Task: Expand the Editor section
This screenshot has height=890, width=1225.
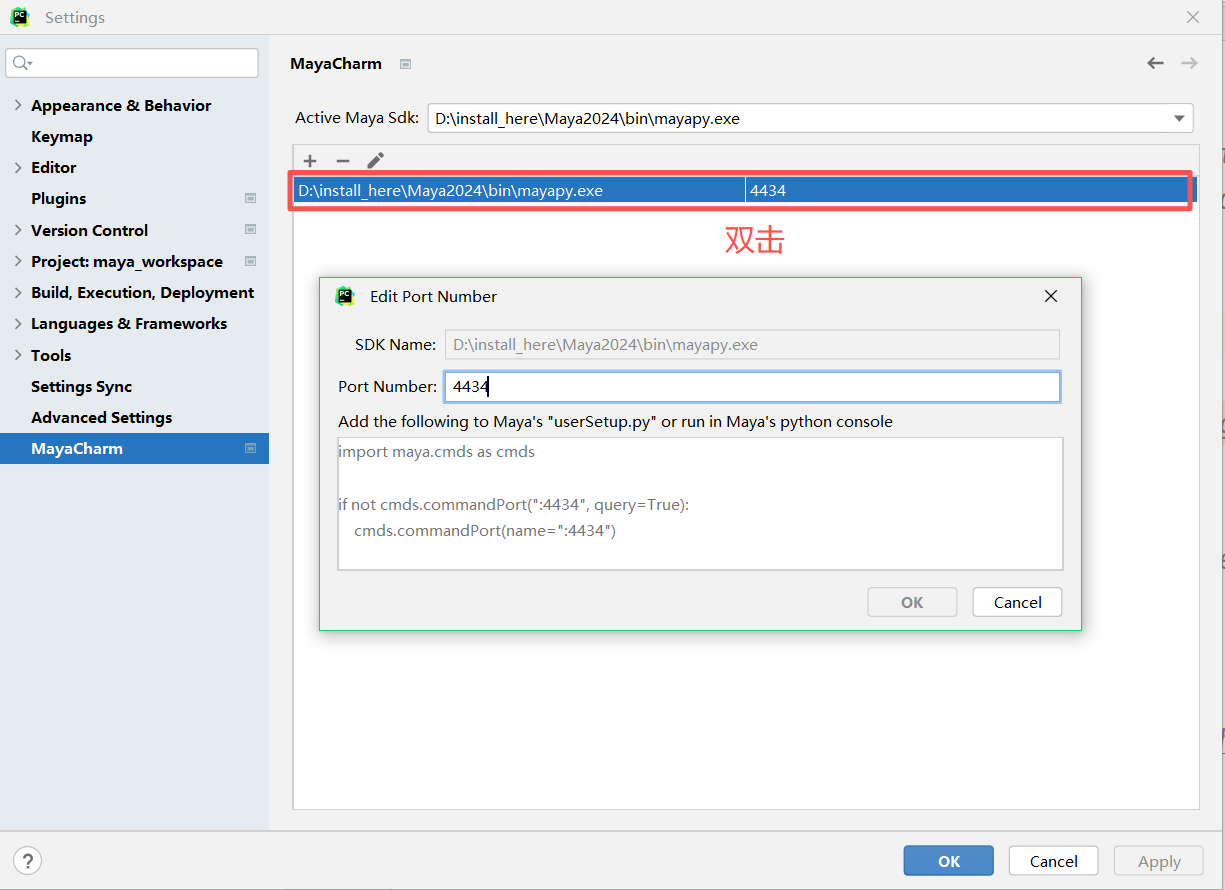Action: [18, 167]
